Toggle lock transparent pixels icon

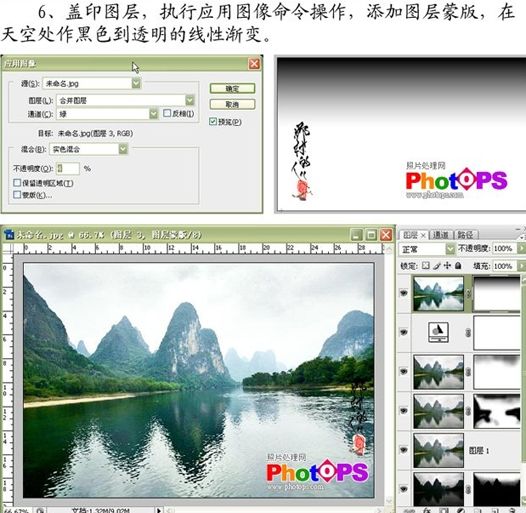point(425,266)
